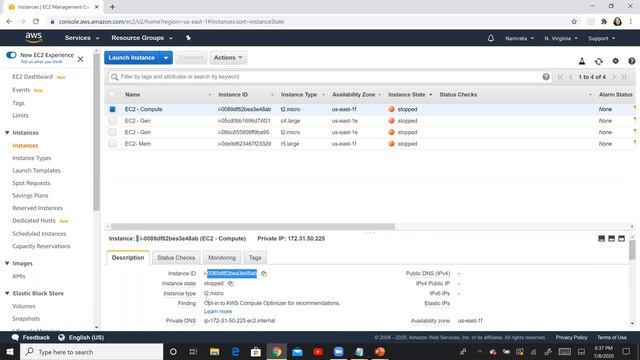Click the details pane vertical scrollbar
Image resolution: width=640 pixels, height=360 pixels.
tap(632, 250)
